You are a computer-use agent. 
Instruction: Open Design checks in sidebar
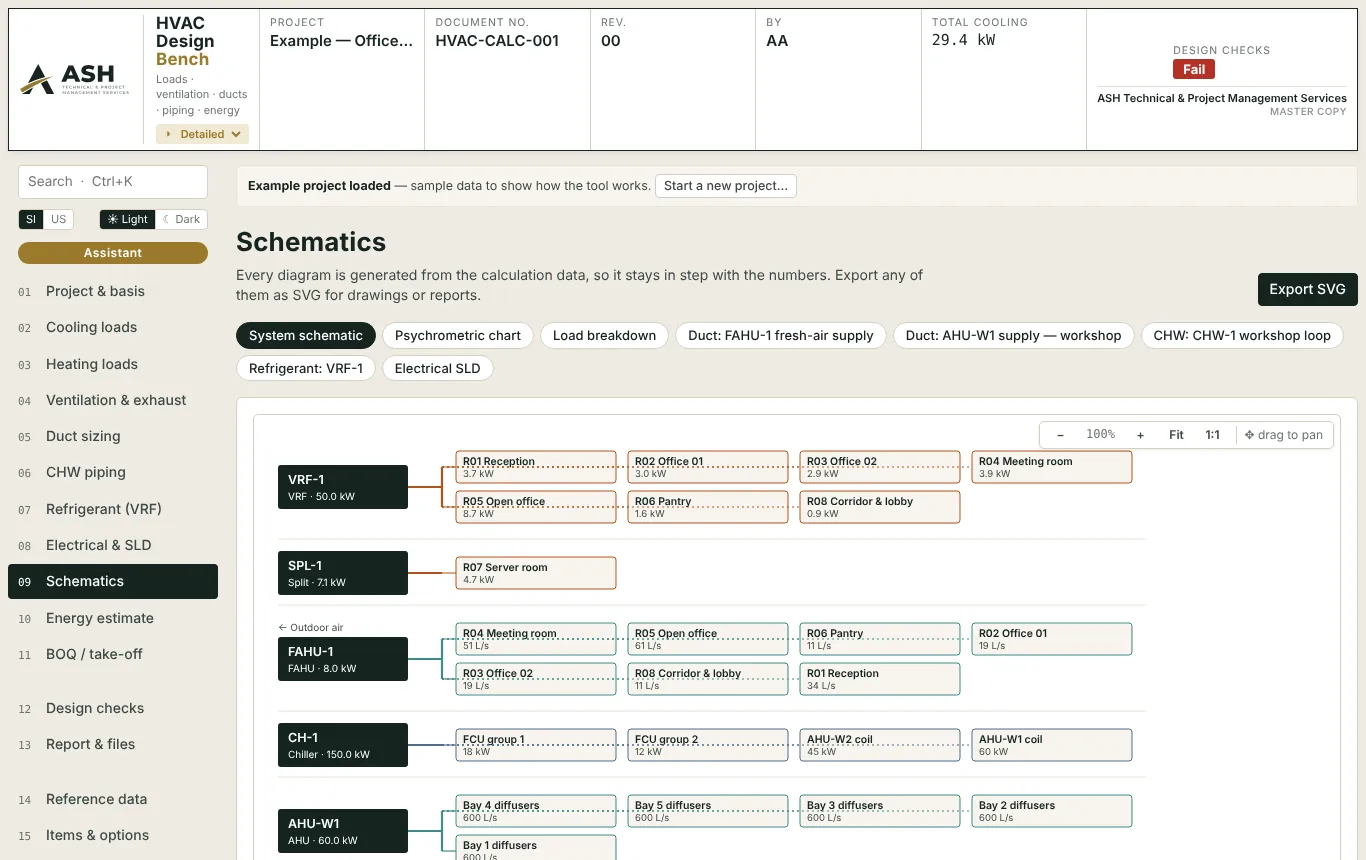(x=113, y=708)
